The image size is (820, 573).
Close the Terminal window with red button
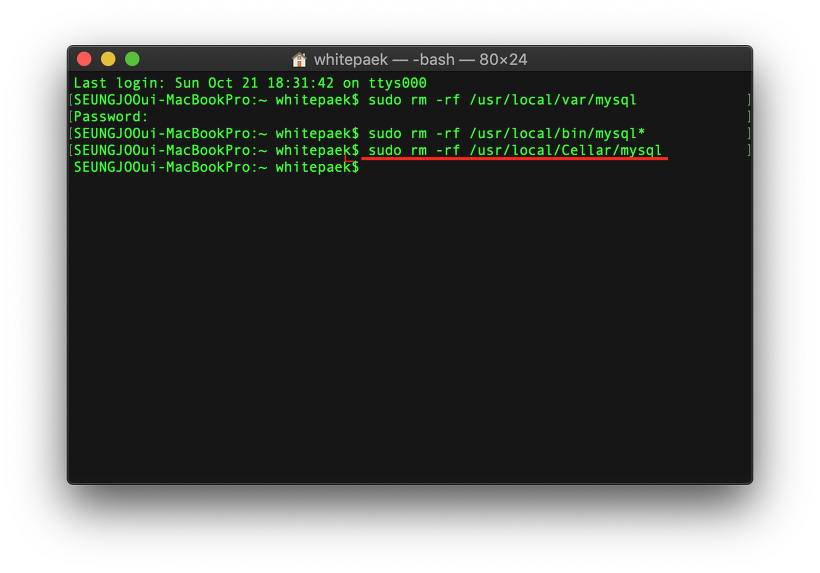tap(84, 59)
